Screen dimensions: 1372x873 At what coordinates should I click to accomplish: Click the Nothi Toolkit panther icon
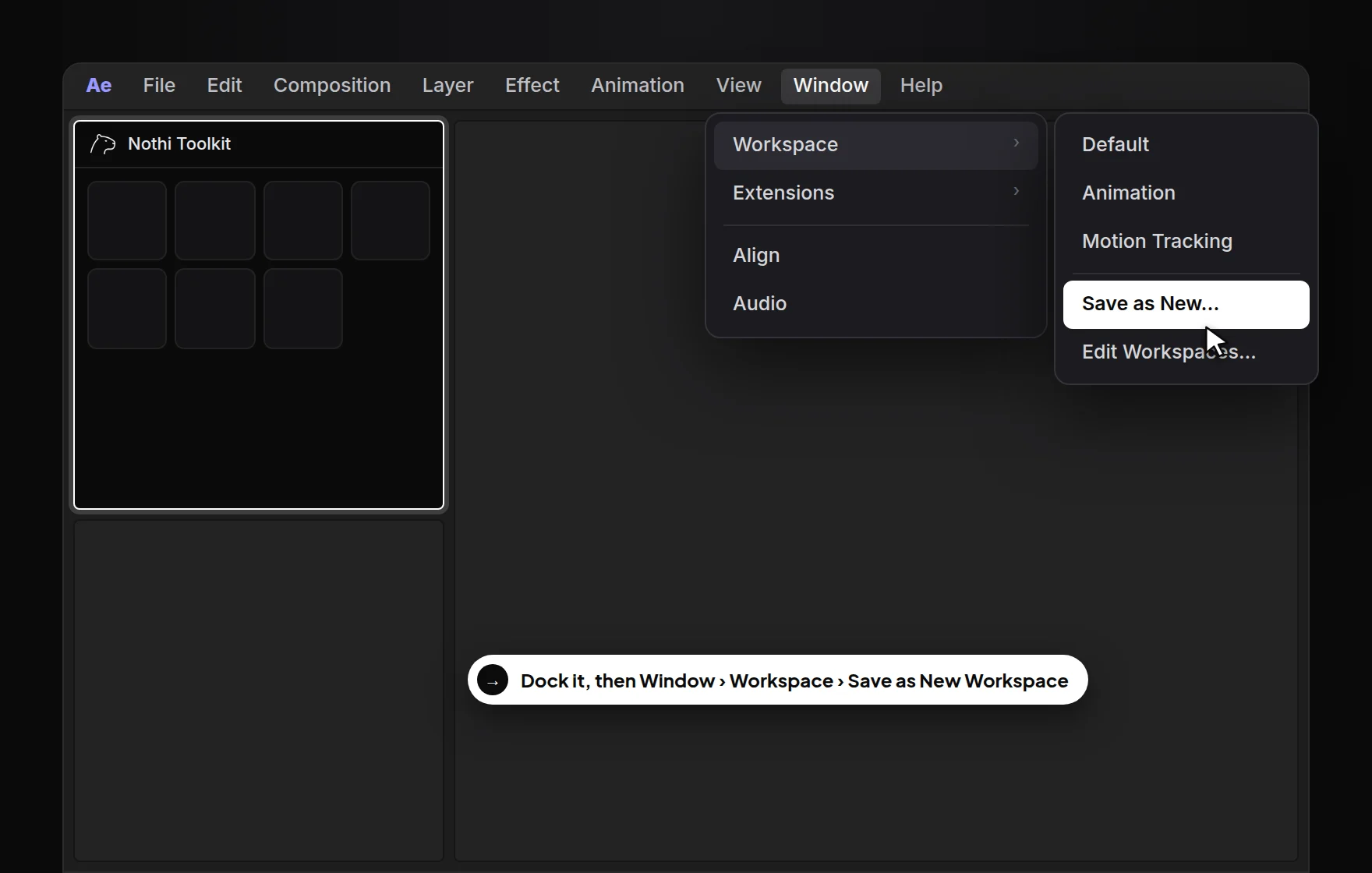coord(102,144)
